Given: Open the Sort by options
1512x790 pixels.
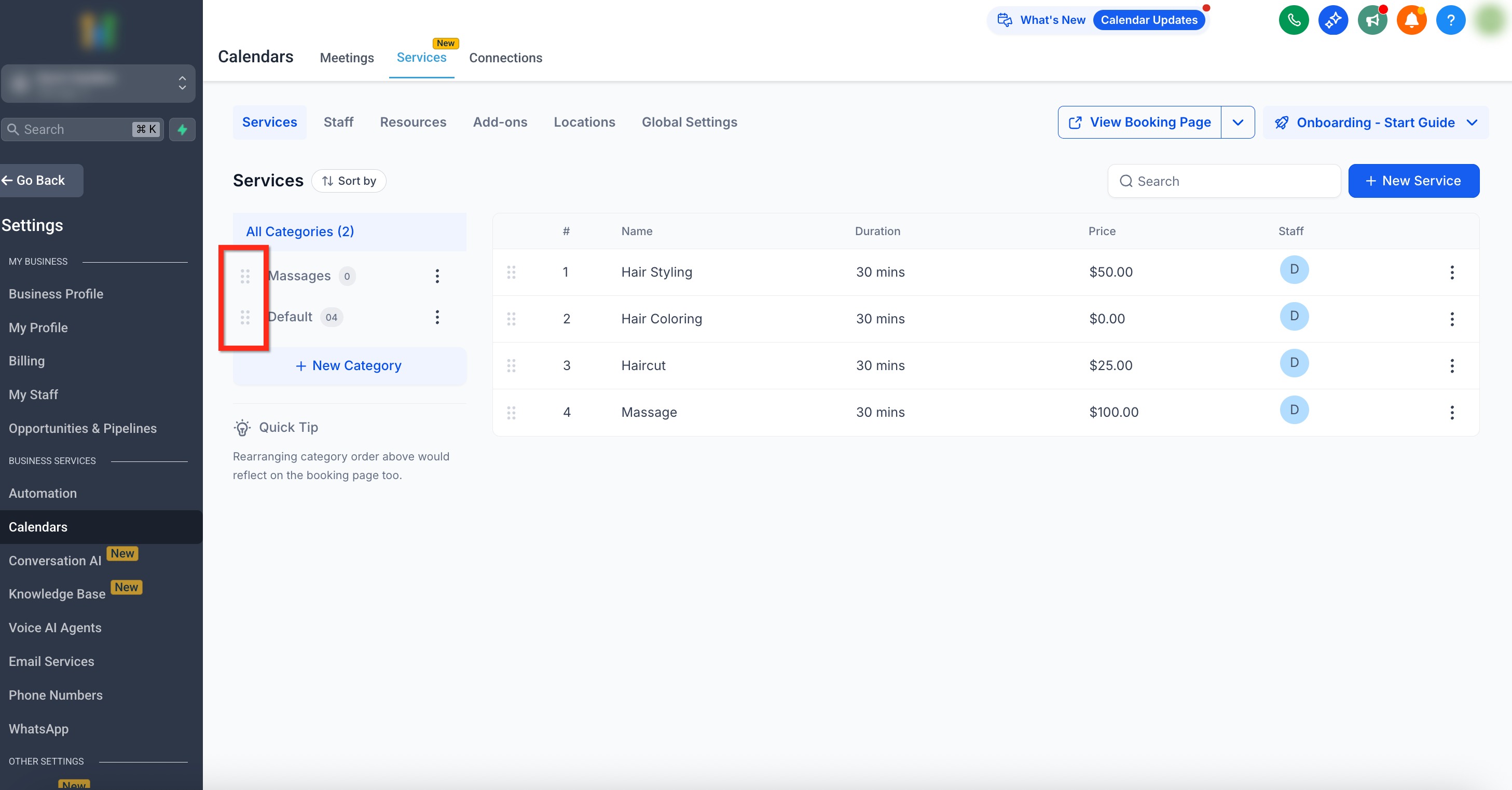Looking at the screenshot, I should pyautogui.click(x=349, y=181).
